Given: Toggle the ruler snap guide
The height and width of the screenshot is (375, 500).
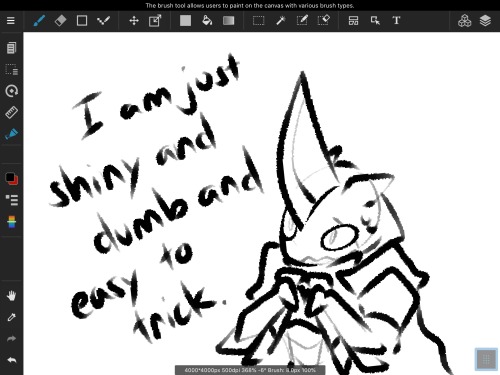Looking at the screenshot, I should tap(12, 112).
